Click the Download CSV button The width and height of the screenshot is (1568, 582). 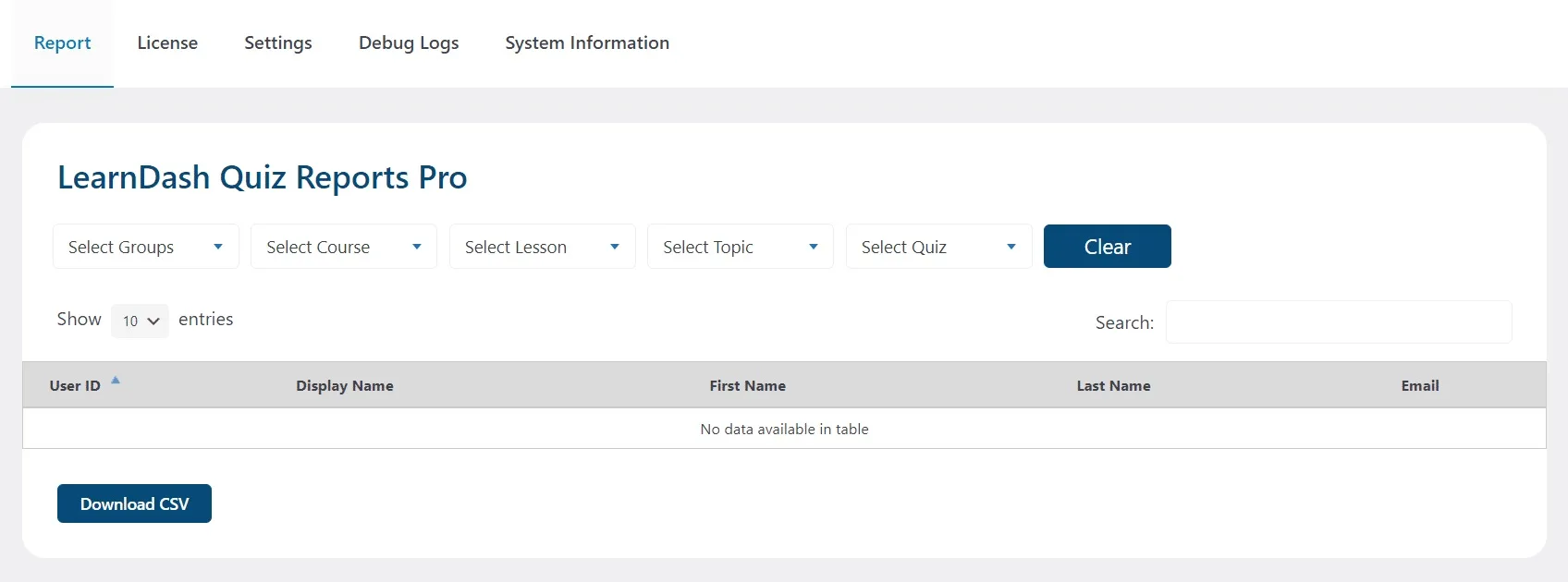[x=134, y=503]
